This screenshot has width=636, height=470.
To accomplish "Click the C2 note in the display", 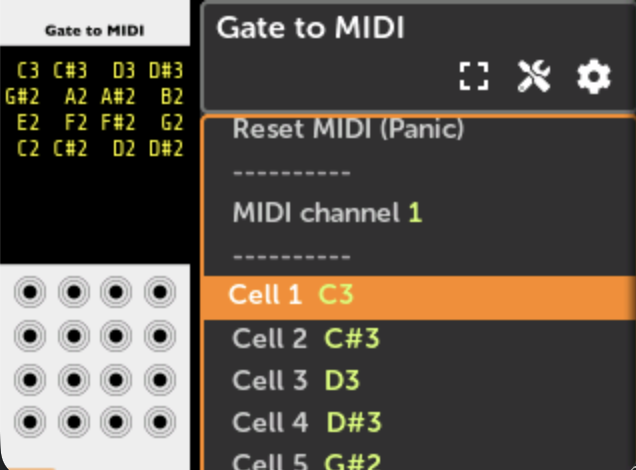I will (x=28, y=148).
